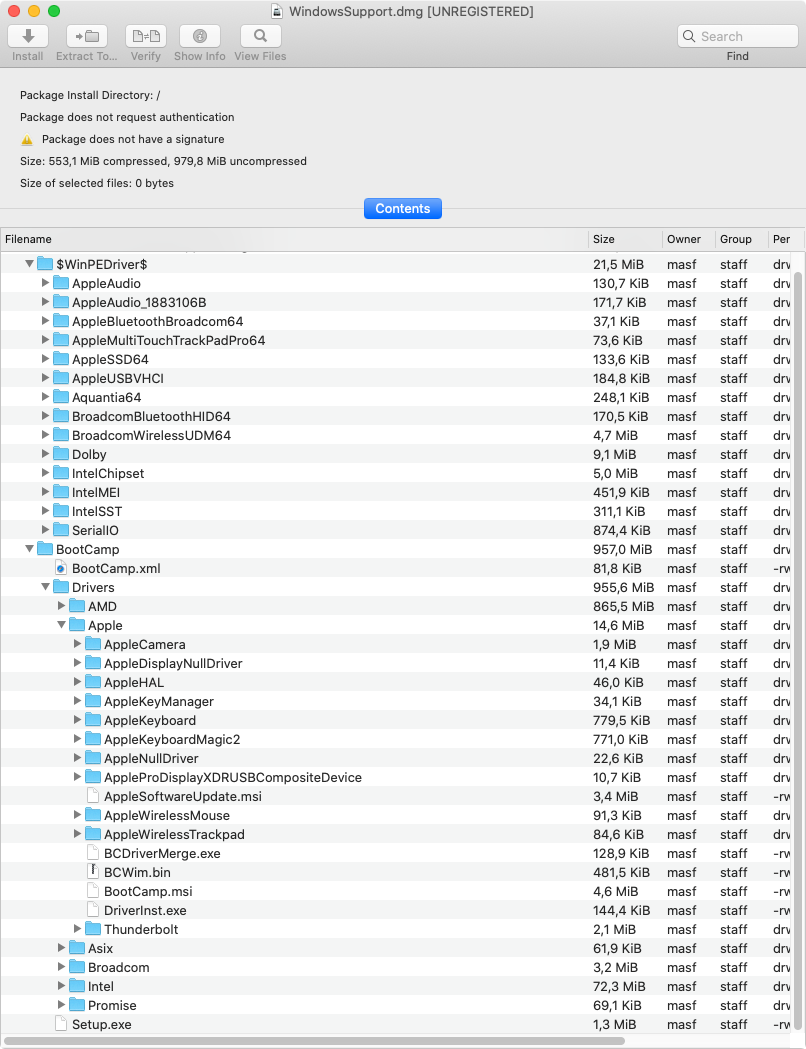Click the 865,5 MiB size value

tap(623, 606)
